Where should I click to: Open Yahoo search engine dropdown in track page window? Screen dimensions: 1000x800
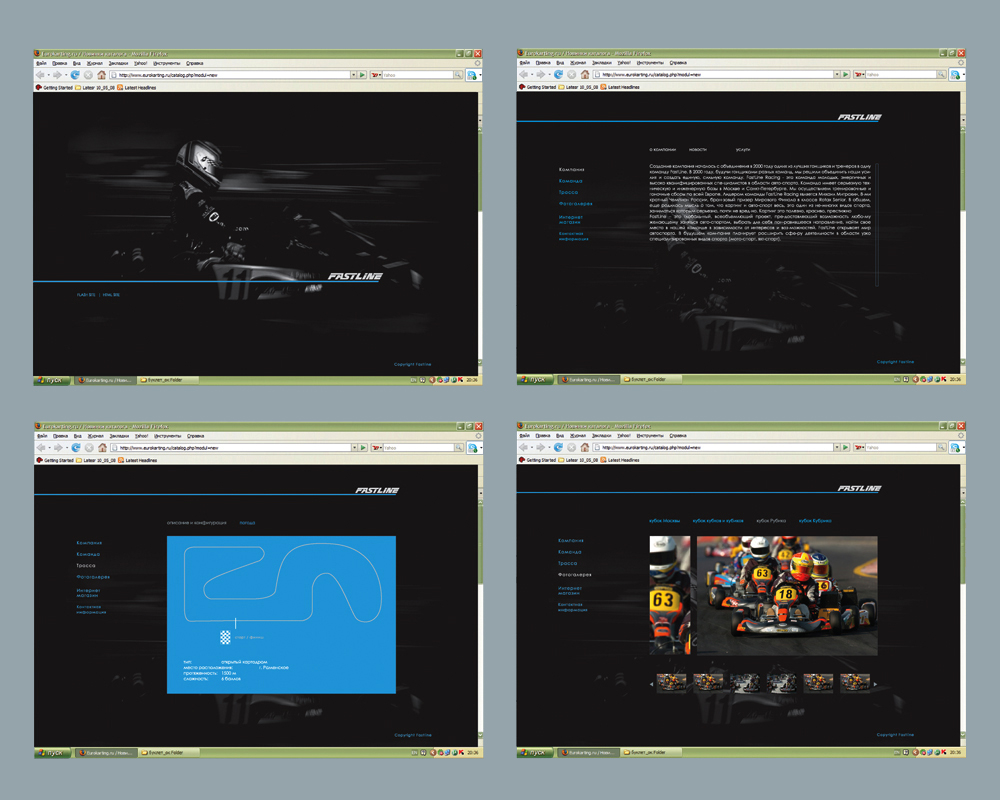coord(376,448)
